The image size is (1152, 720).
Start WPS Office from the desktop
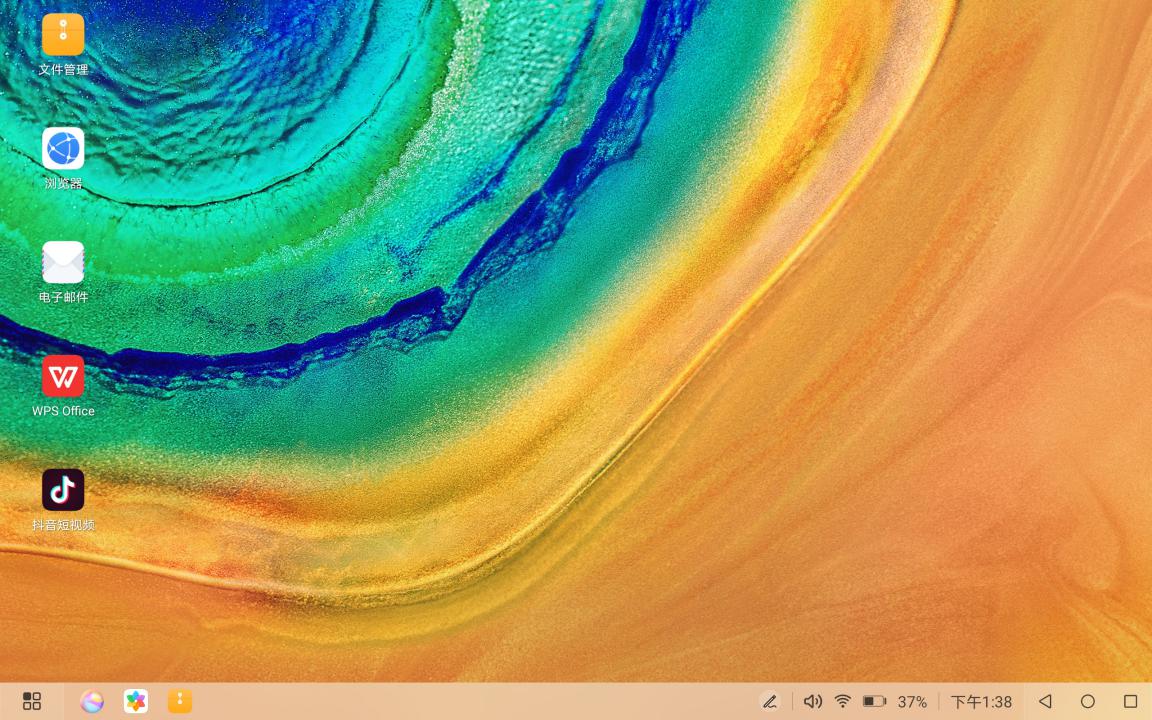pos(63,376)
